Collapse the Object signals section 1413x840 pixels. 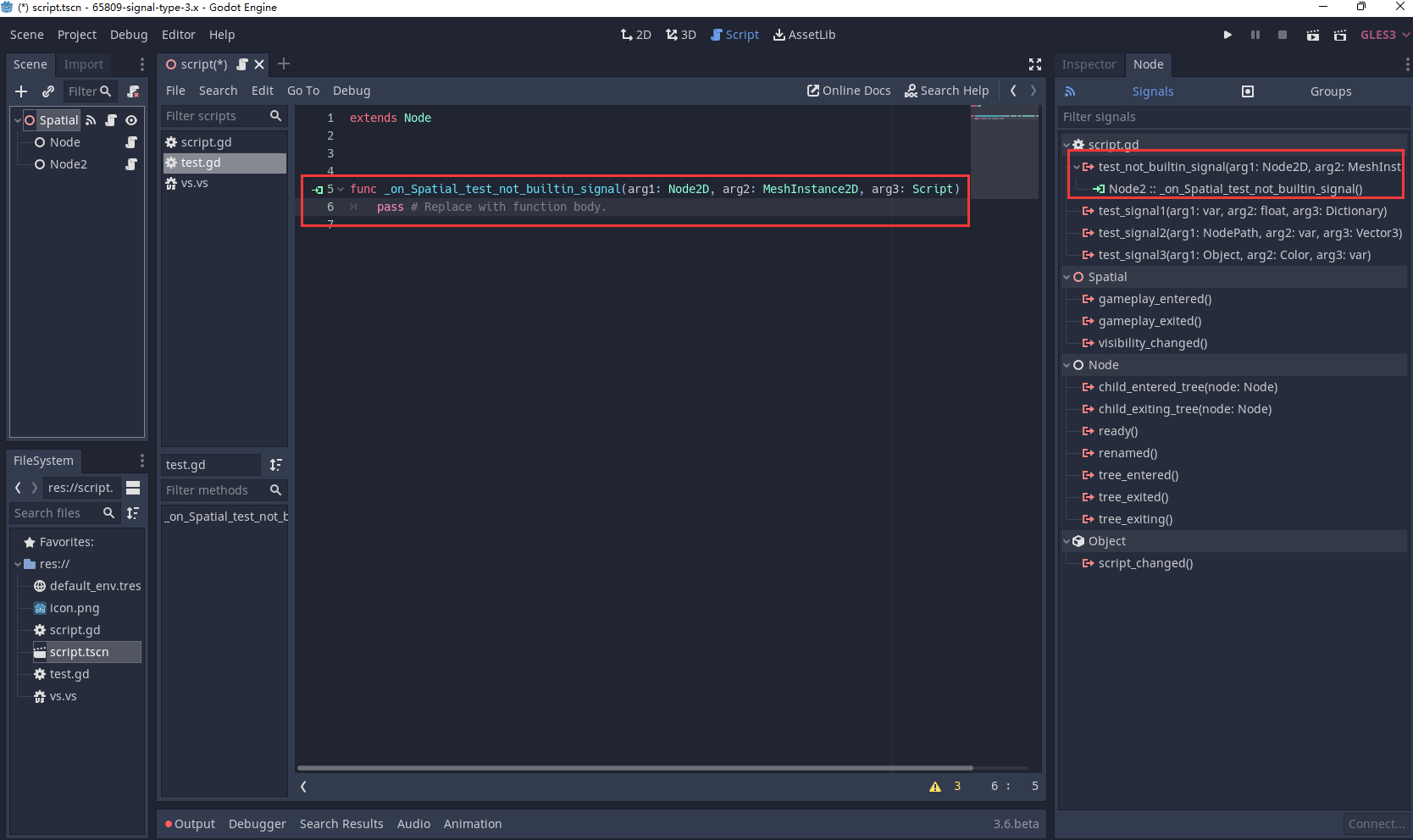tap(1067, 541)
